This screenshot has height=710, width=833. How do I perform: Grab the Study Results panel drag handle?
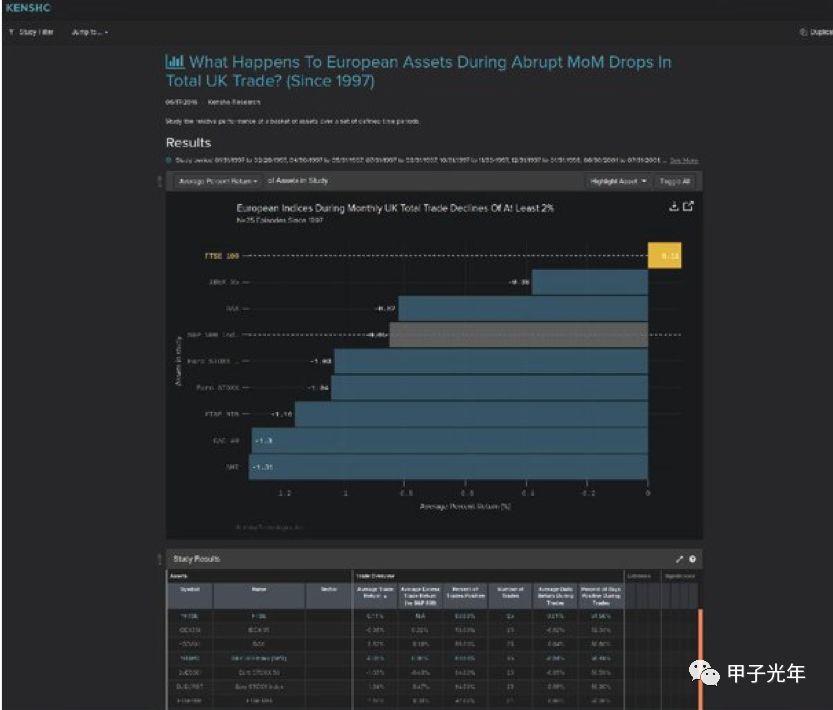click(159, 559)
